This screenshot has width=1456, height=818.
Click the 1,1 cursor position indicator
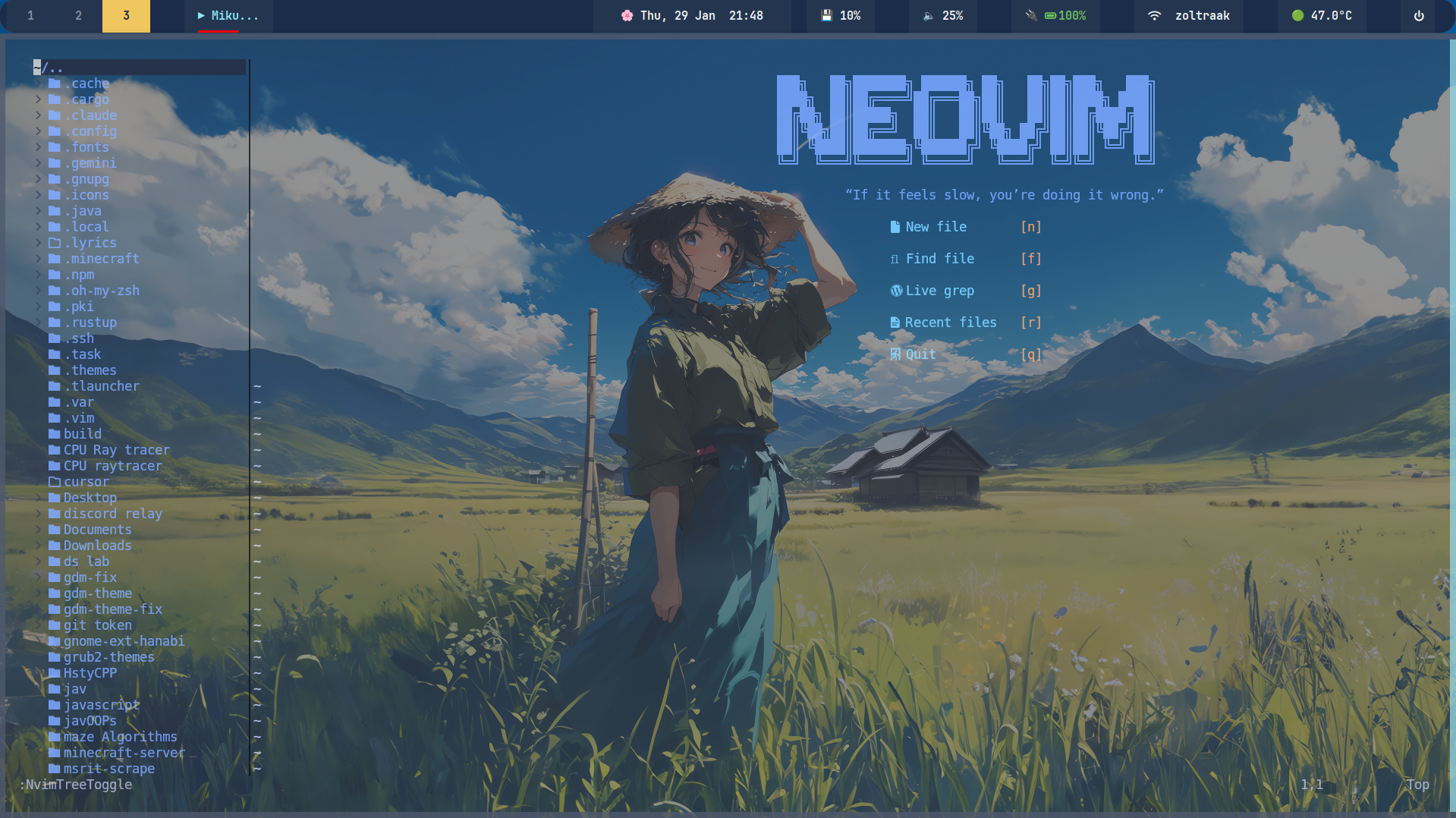point(1312,785)
